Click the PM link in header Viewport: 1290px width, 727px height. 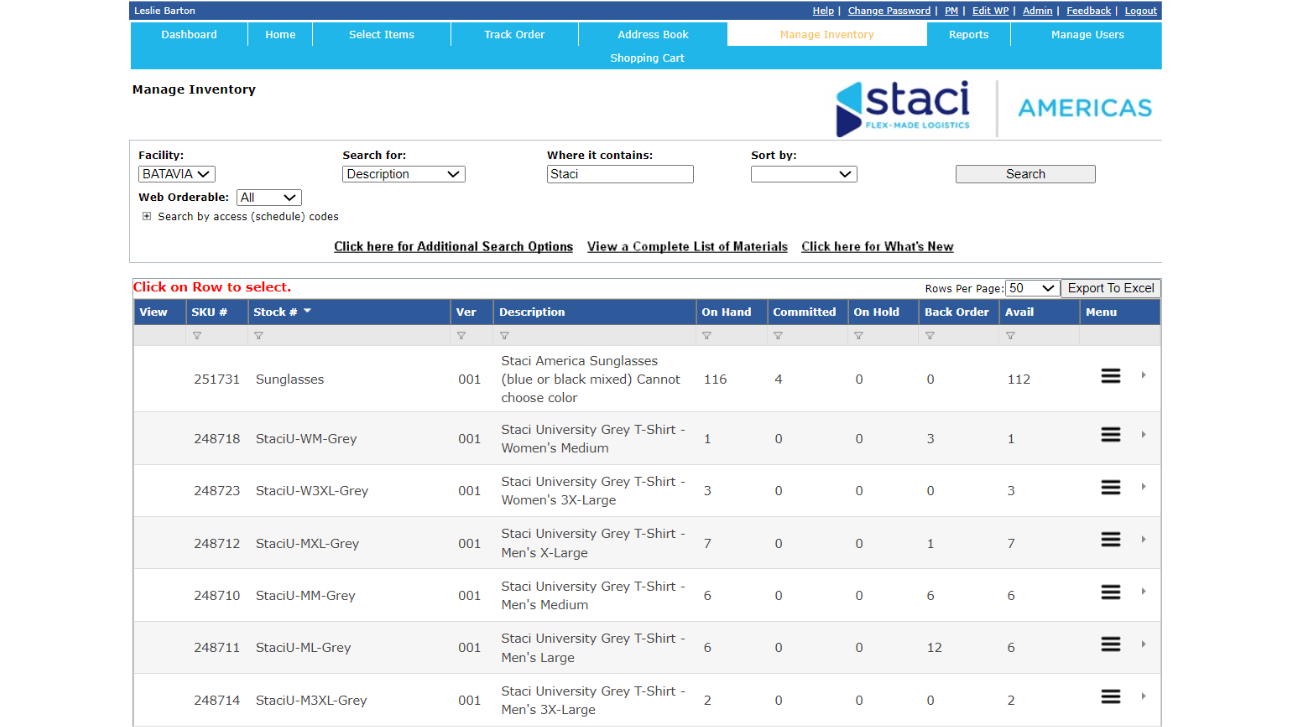tap(951, 11)
